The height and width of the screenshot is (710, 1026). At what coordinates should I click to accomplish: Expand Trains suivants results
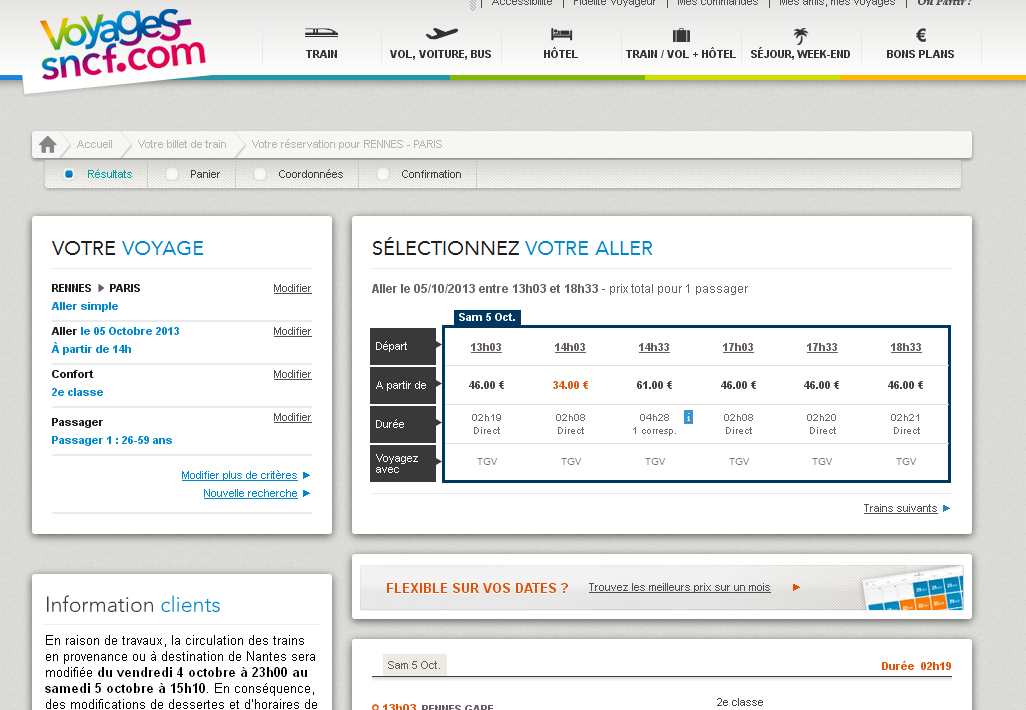(946, 509)
